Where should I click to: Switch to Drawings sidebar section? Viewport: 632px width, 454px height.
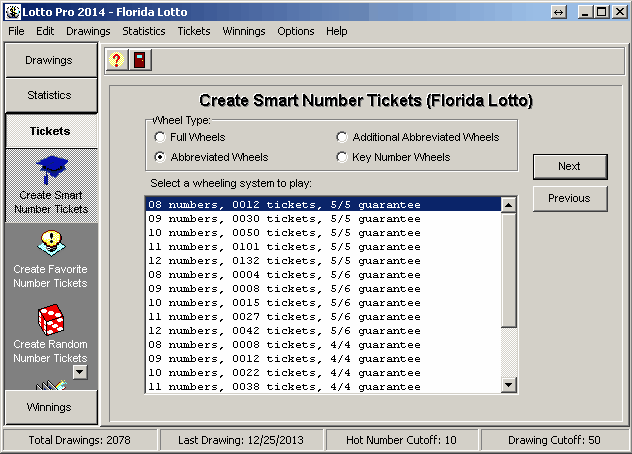[51, 60]
